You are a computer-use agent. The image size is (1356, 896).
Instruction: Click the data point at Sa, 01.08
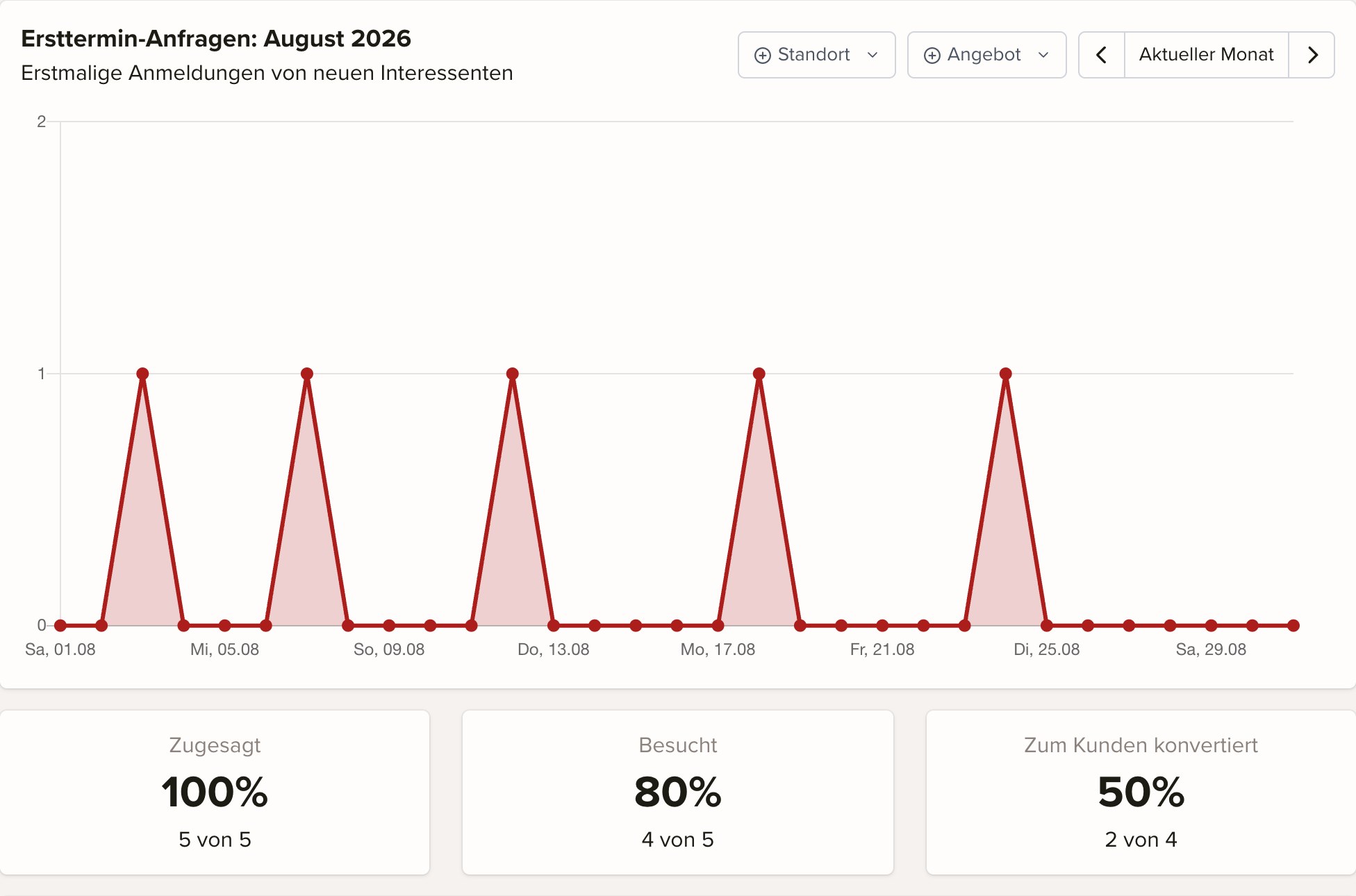[60, 626]
